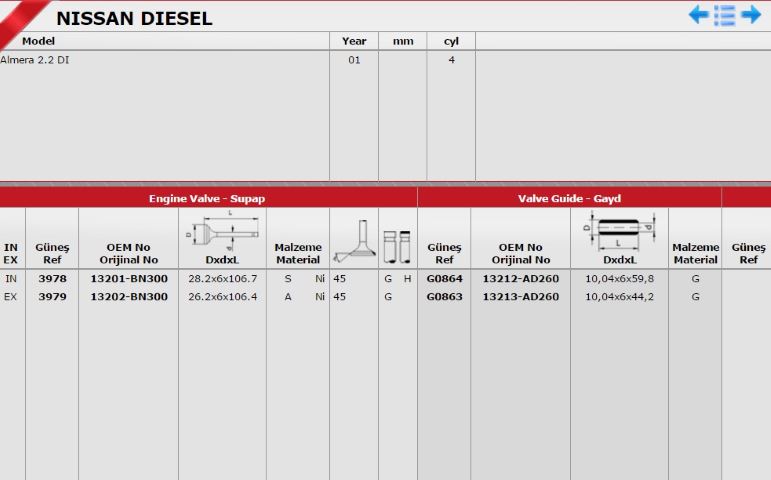Click the IN EX column header
Screen dimensions: 771x480
pyautogui.click(x=11, y=253)
